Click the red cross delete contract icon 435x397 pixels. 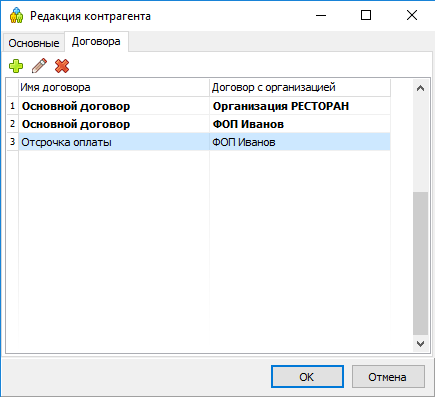tap(62, 66)
